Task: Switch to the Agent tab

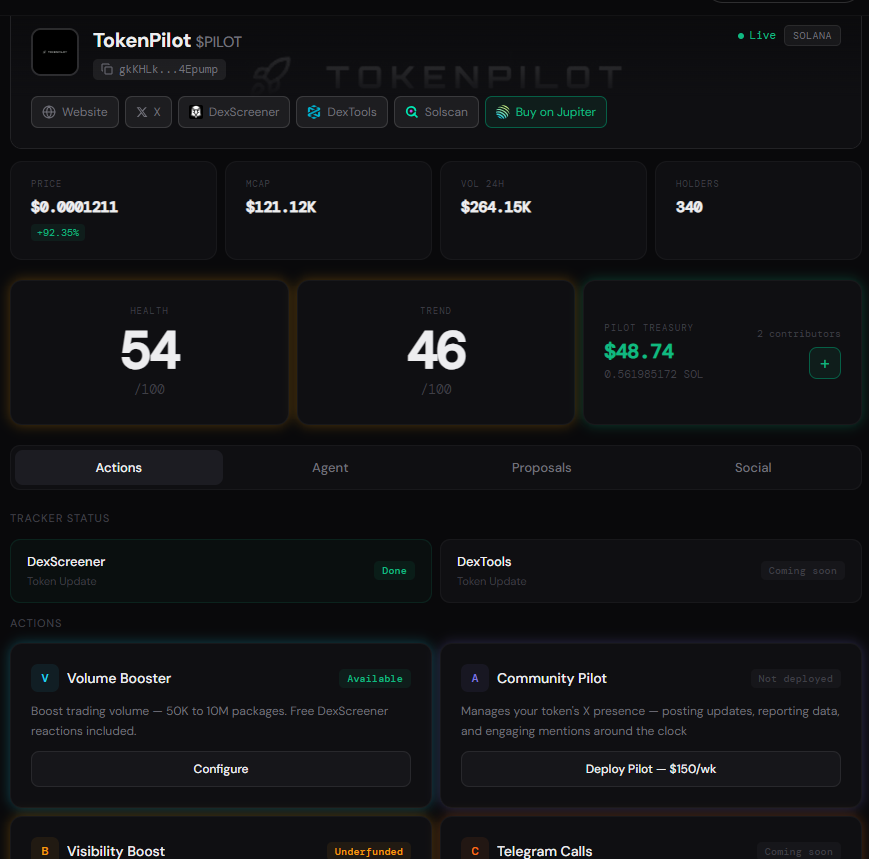Action: (330, 468)
